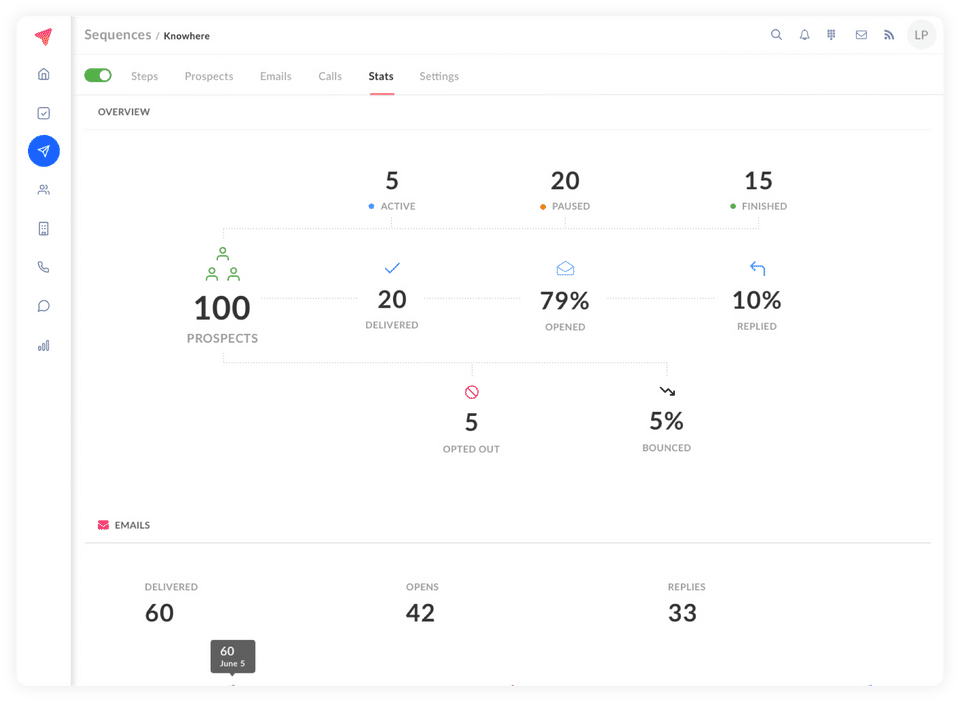Open the Reports bar chart sidebar icon

(x=43, y=346)
